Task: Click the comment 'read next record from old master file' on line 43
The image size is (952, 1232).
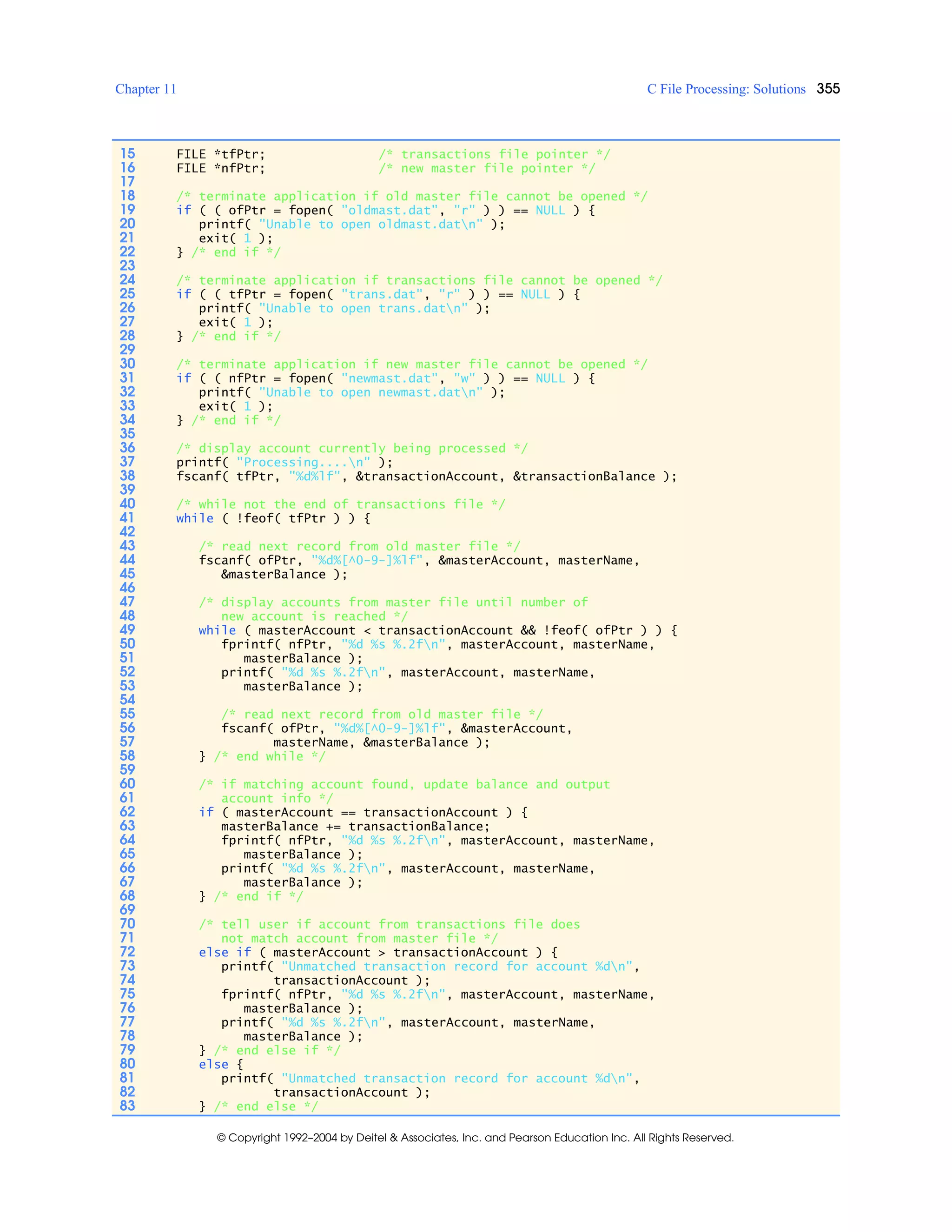Action: coord(359,546)
